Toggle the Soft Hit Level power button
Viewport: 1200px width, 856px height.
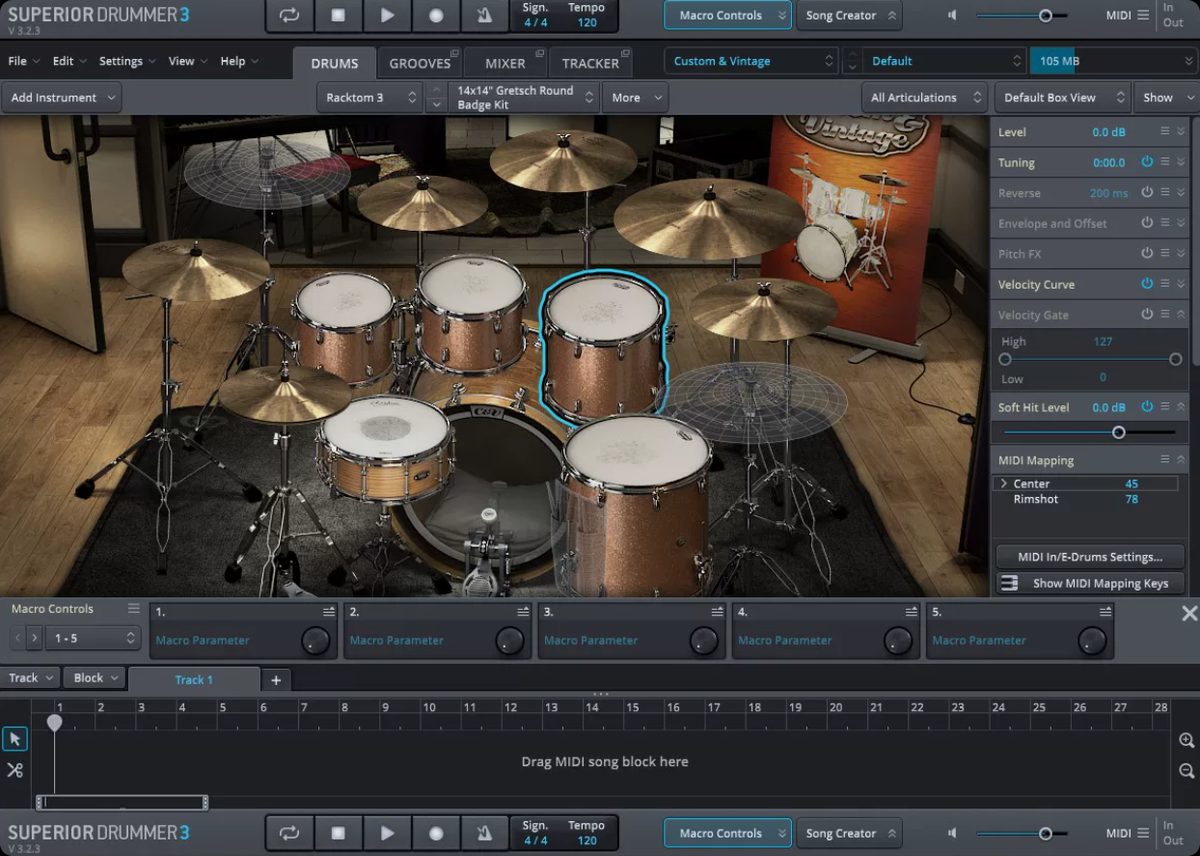[1147, 407]
